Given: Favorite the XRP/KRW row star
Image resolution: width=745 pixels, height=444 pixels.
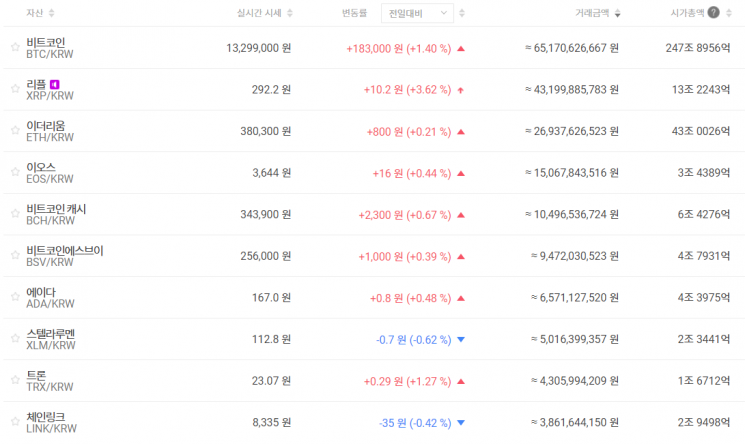Looking at the screenshot, I should pos(15,88).
